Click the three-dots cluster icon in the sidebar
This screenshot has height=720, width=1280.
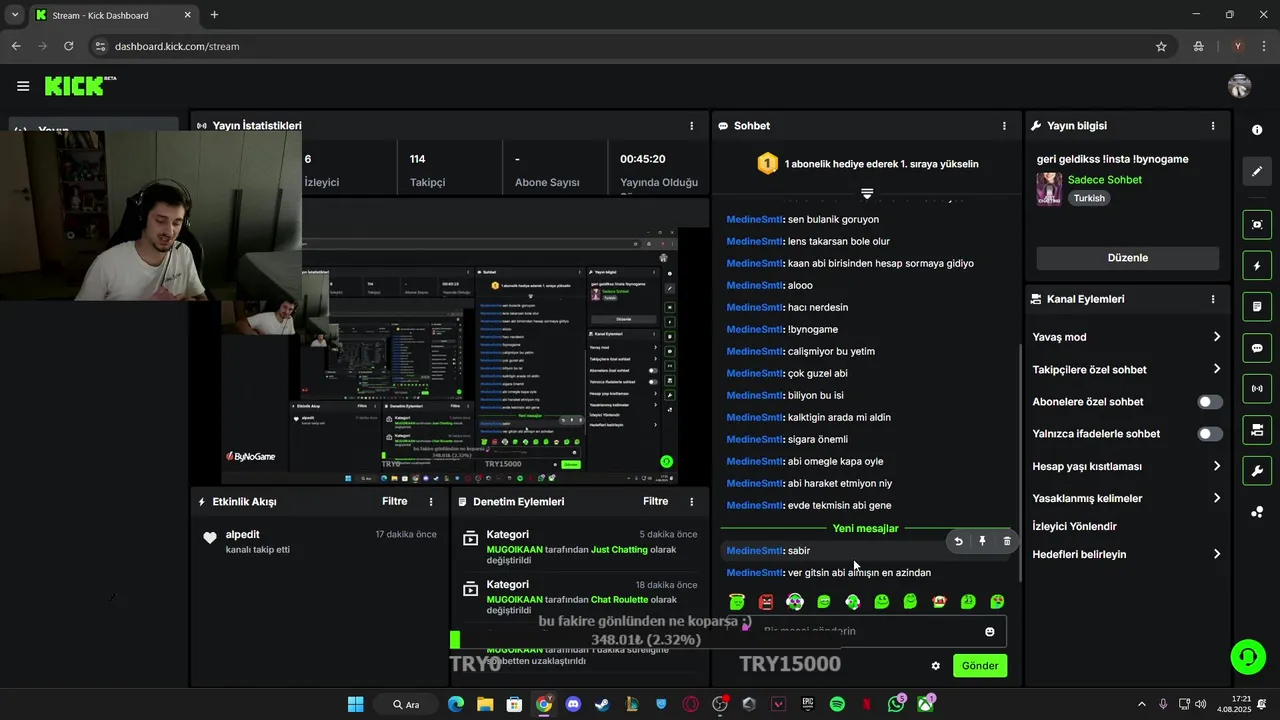[1257, 513]
